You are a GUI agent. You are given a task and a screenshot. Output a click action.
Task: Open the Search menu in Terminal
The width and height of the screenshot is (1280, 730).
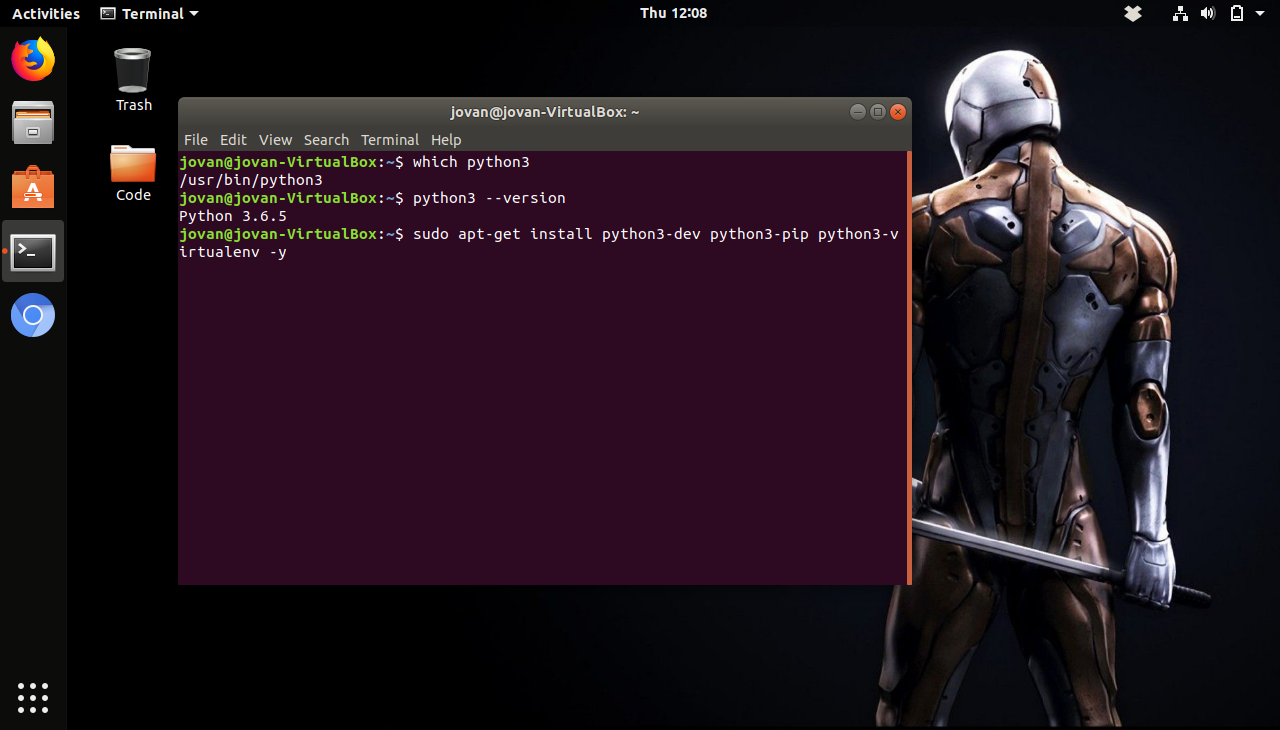326,140
